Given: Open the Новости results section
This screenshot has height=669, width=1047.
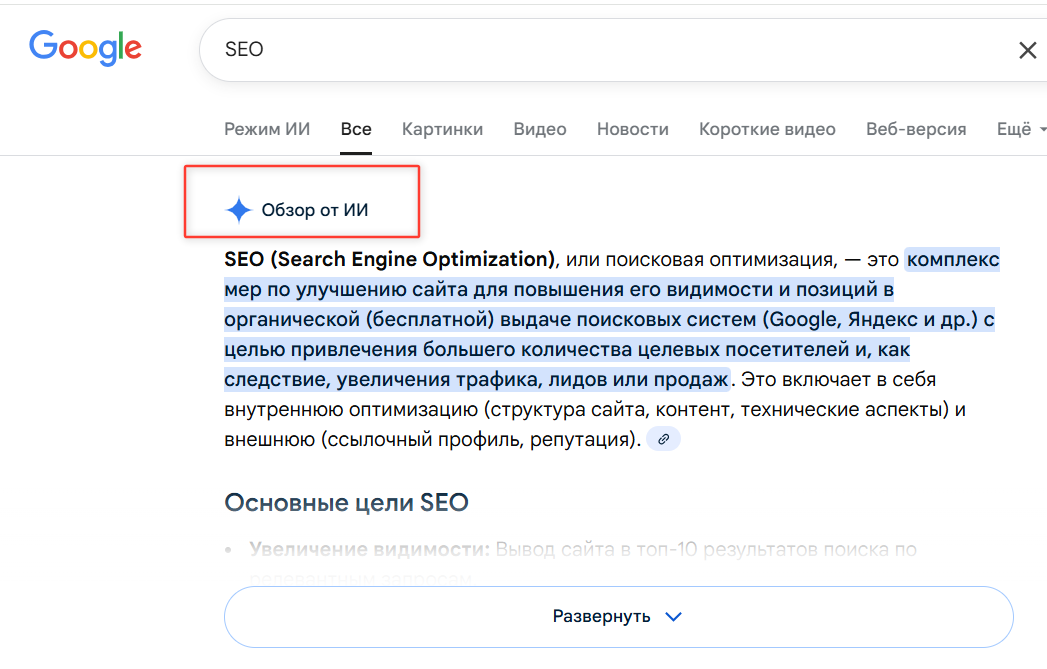Looking at the screenshot, I should pos(632,129).
